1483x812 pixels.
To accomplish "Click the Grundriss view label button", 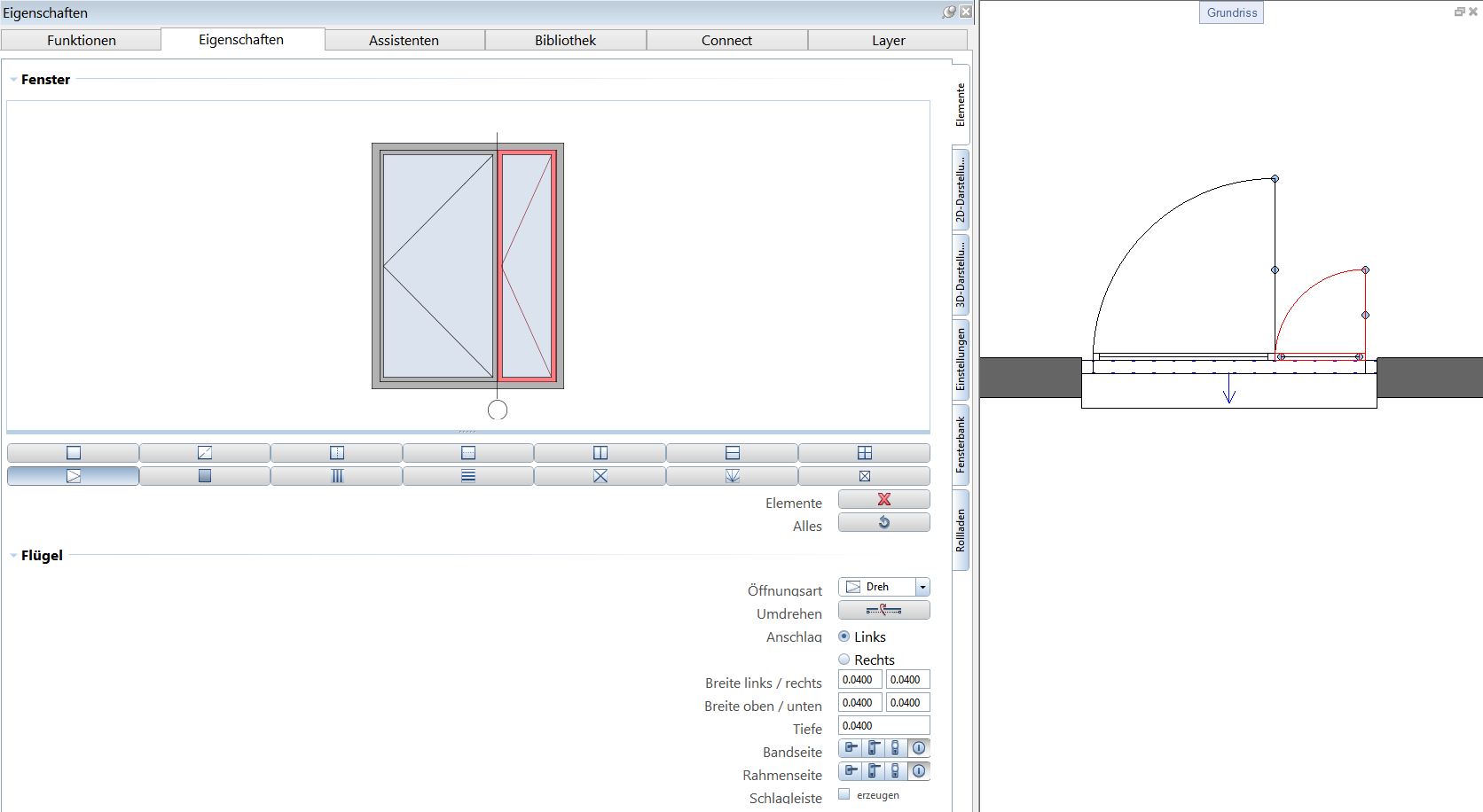I will pos(1231,12).
